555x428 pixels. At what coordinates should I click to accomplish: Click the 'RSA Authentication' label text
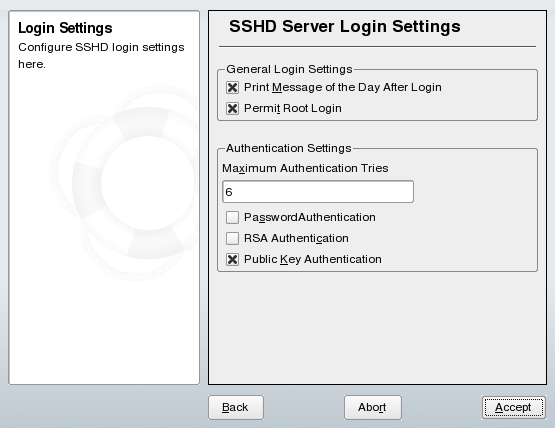tap(296, 238)
